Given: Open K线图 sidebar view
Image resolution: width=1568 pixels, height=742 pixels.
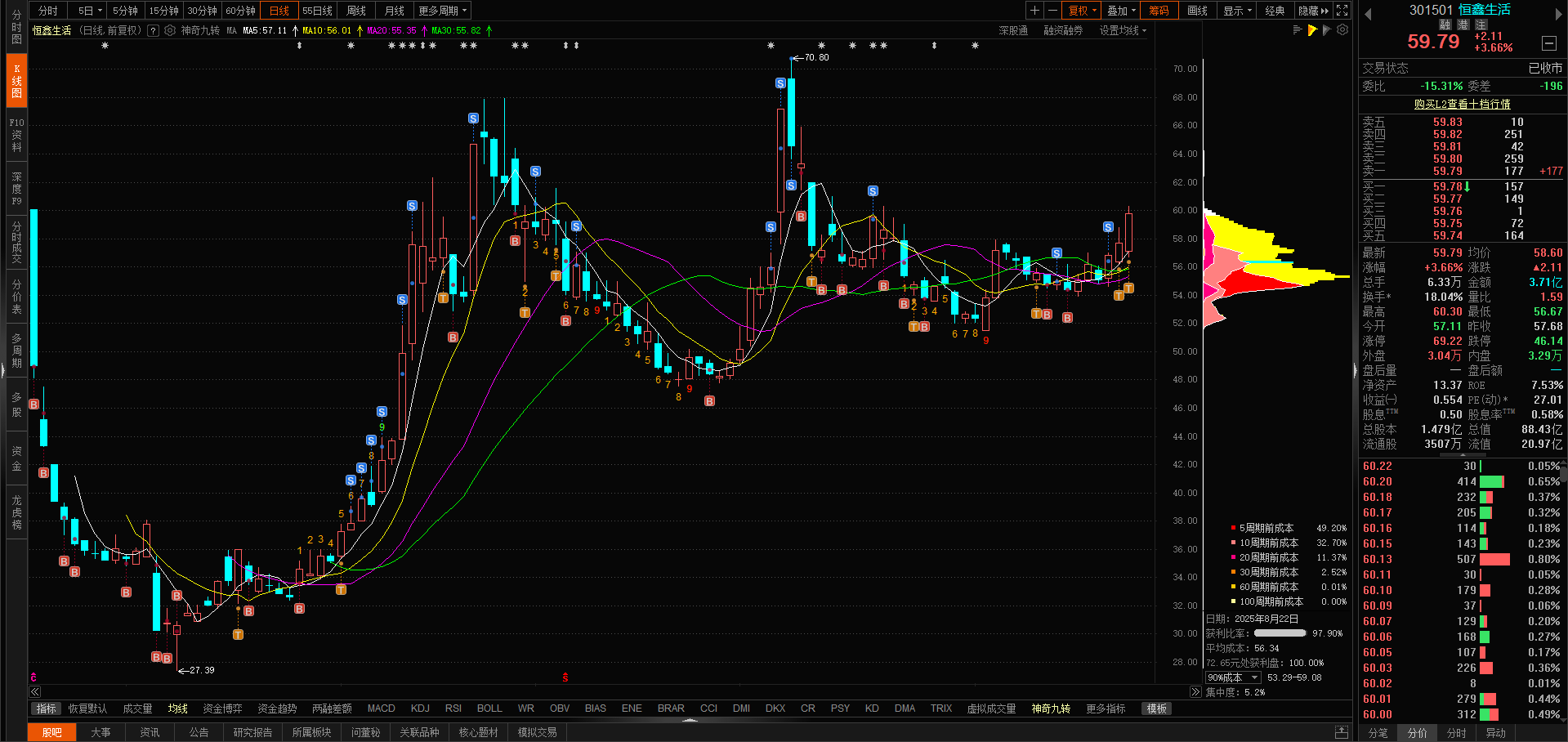Looking at the screenshot, I should click(x=16, y=81).
